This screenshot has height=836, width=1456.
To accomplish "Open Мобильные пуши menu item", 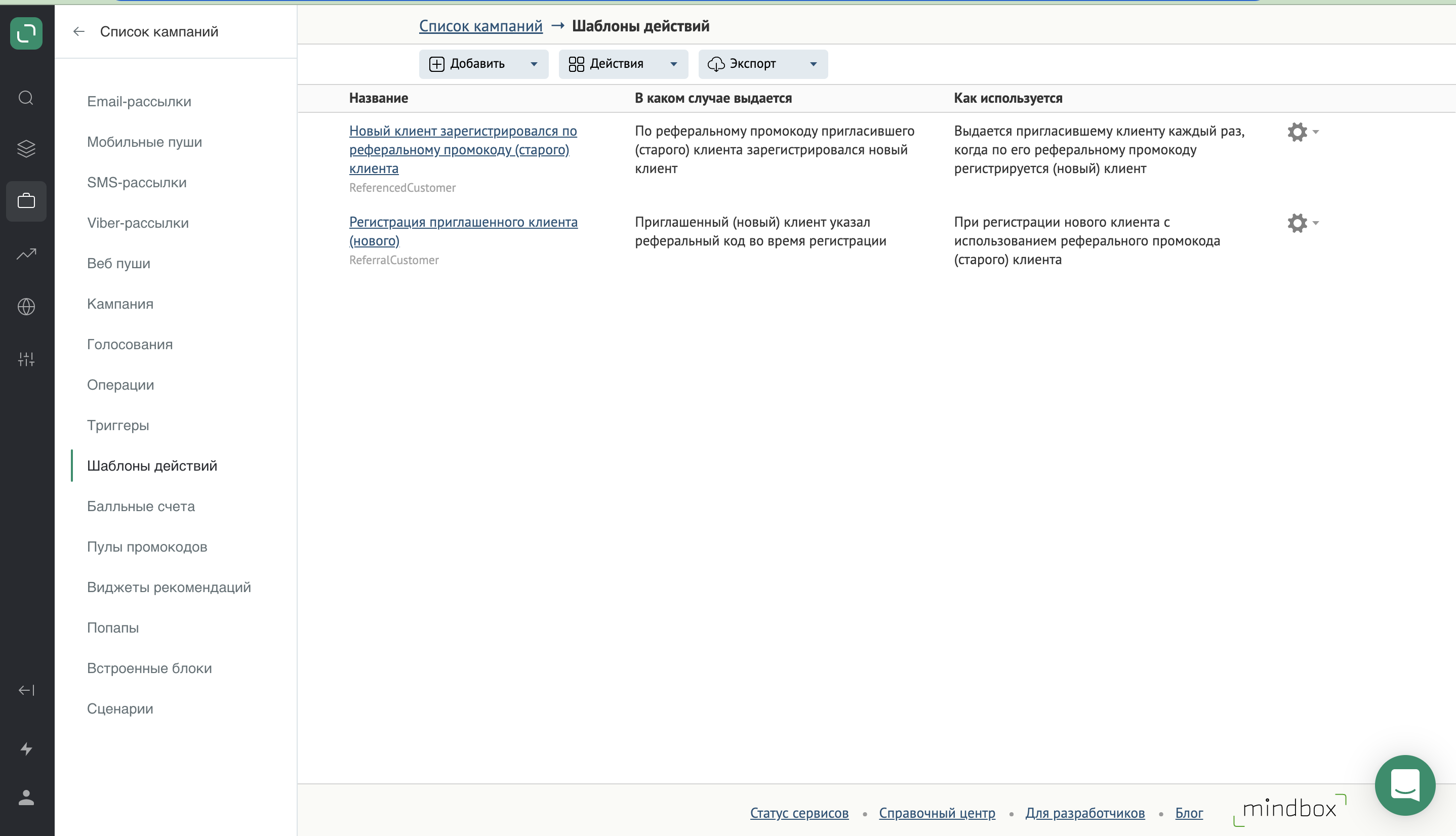I will (145, 142).
